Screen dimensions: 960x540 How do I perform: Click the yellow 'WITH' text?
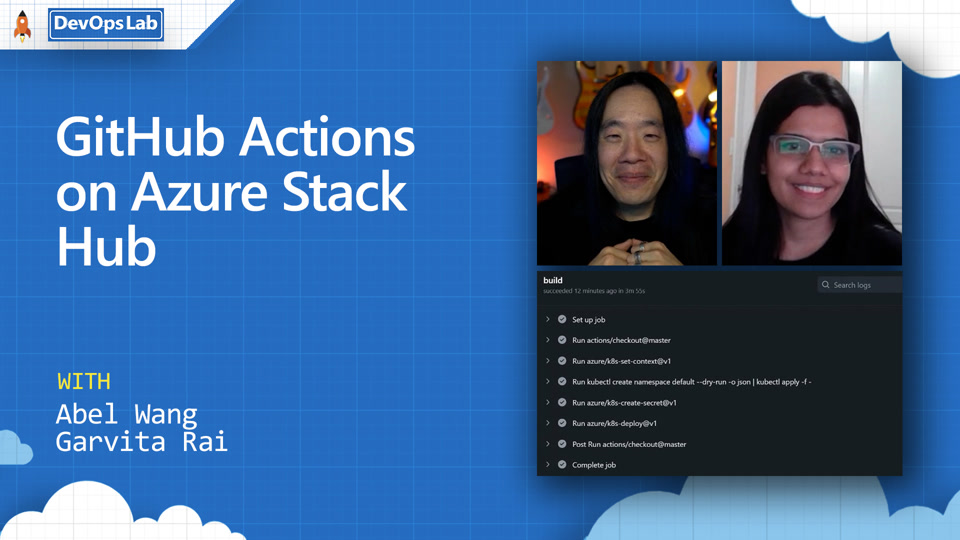[84, 381]
